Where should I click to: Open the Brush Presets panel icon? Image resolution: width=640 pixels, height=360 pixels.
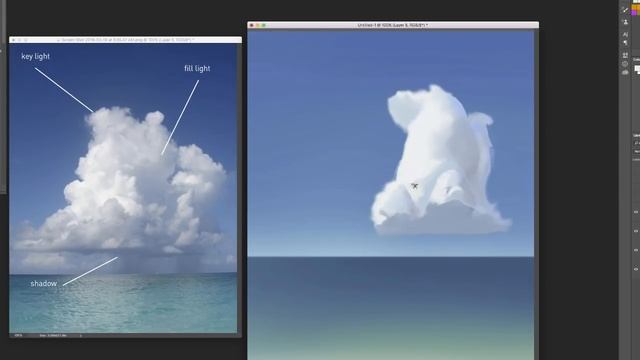pyautogui.click(x=625, y=10)
